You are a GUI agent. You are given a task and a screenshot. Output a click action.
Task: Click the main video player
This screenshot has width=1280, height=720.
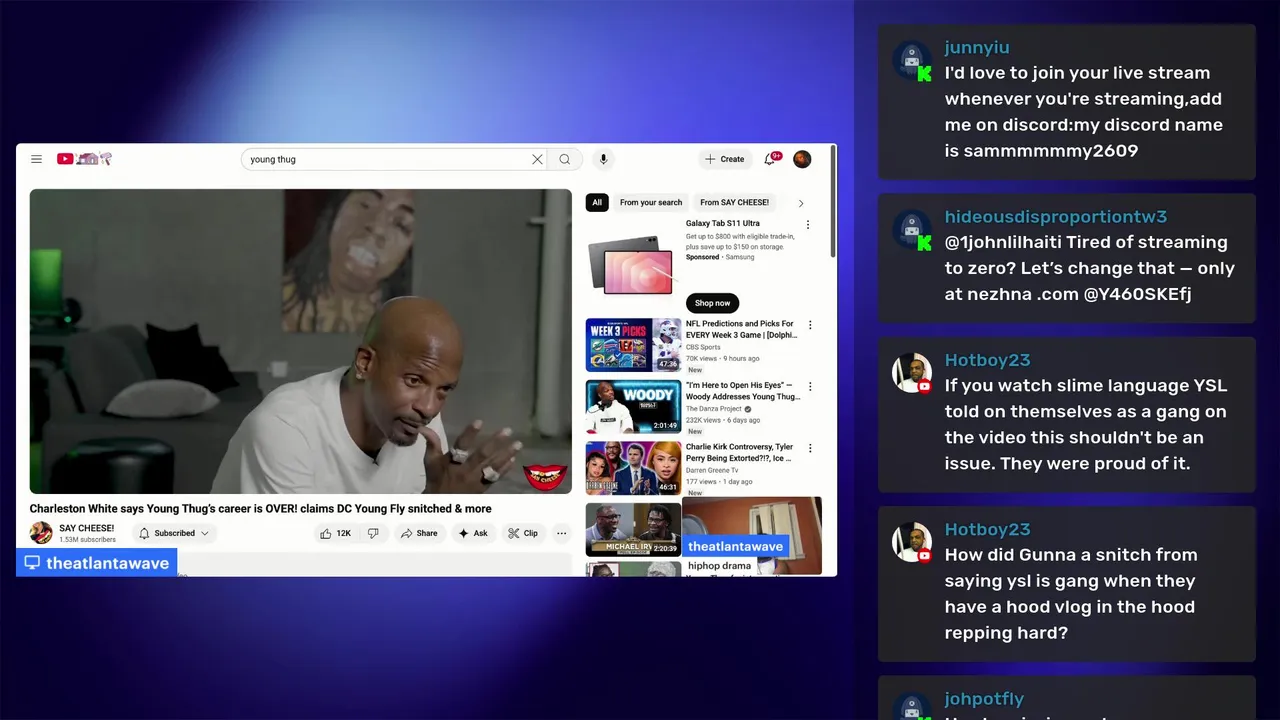tap(300, 341)
